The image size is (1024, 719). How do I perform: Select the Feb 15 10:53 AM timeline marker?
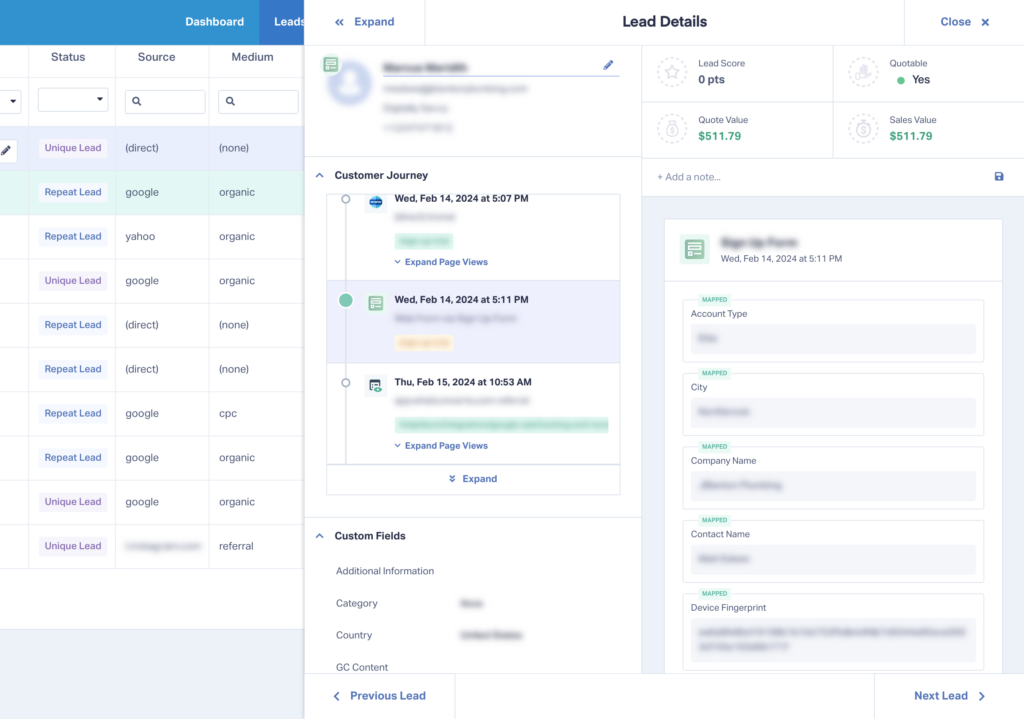[x=345, y=383]
